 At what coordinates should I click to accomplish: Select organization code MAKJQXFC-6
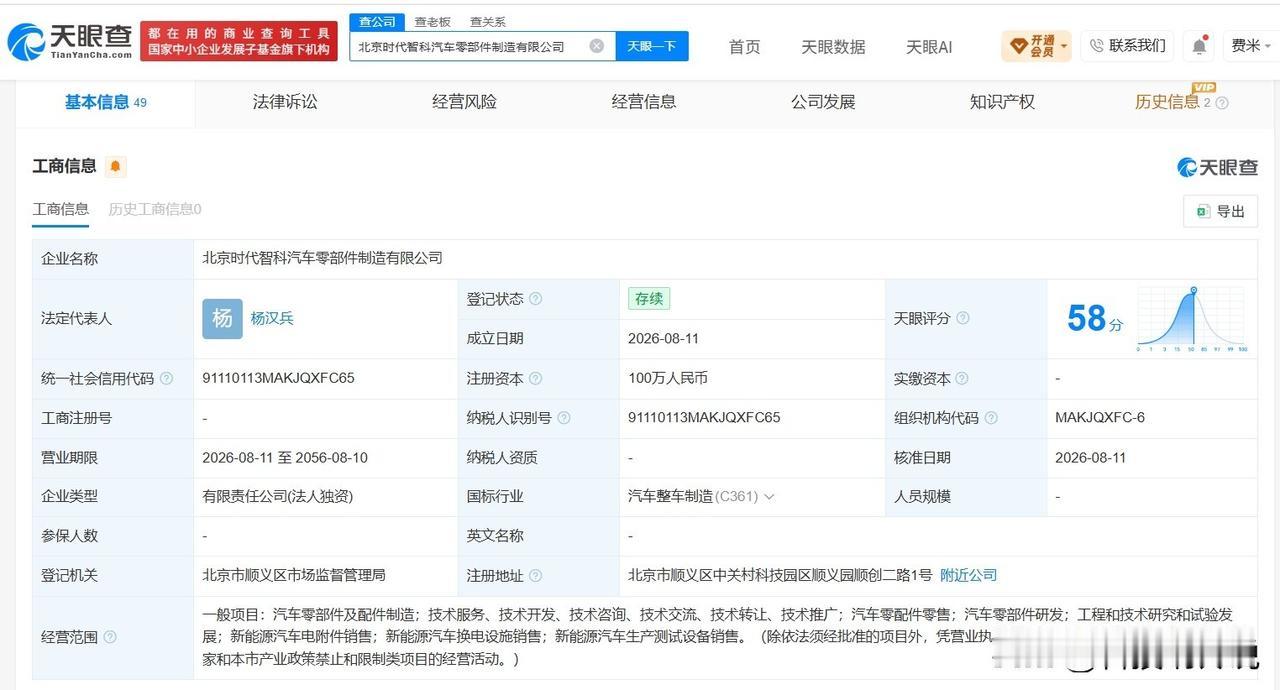pos(1100,417)
